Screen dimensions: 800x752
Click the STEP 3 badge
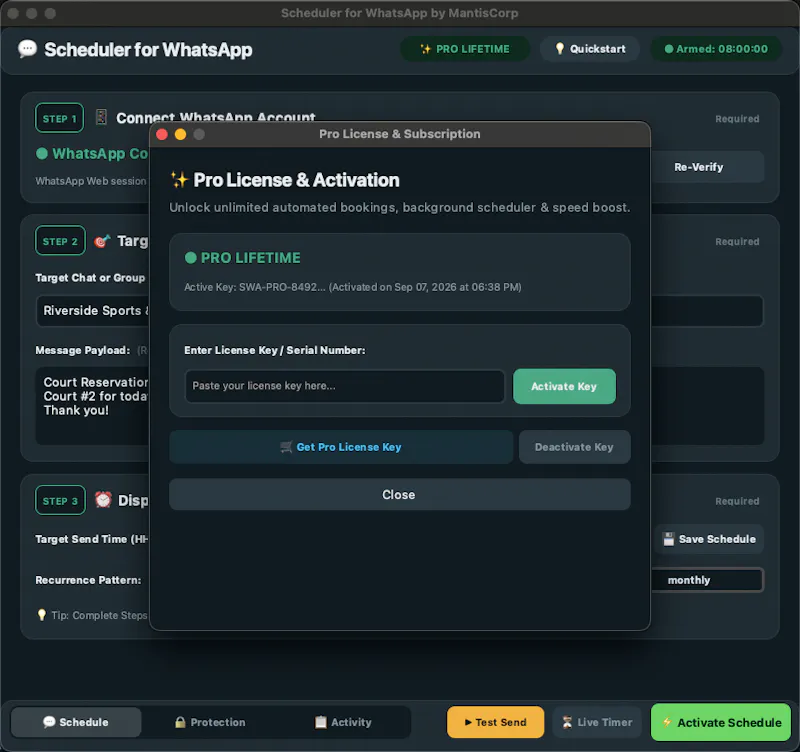click(60, 500)
